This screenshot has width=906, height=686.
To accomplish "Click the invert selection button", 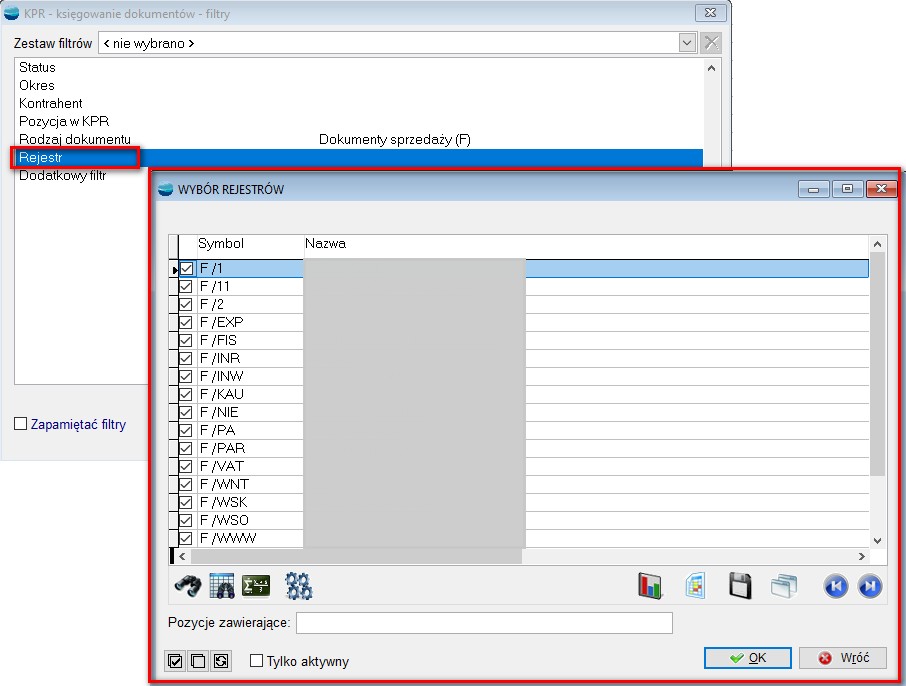I will click(220, 661).
